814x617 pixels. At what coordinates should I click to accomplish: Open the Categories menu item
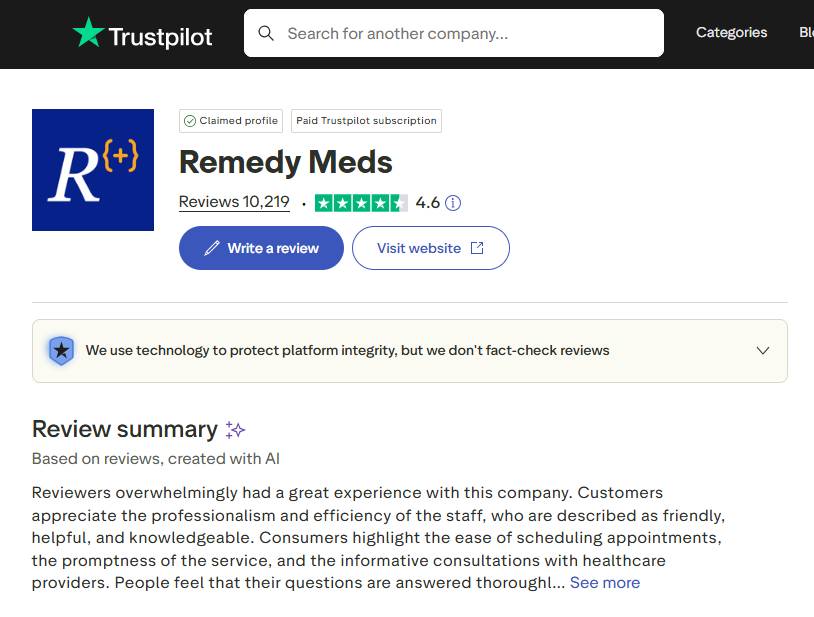(731, 33)
